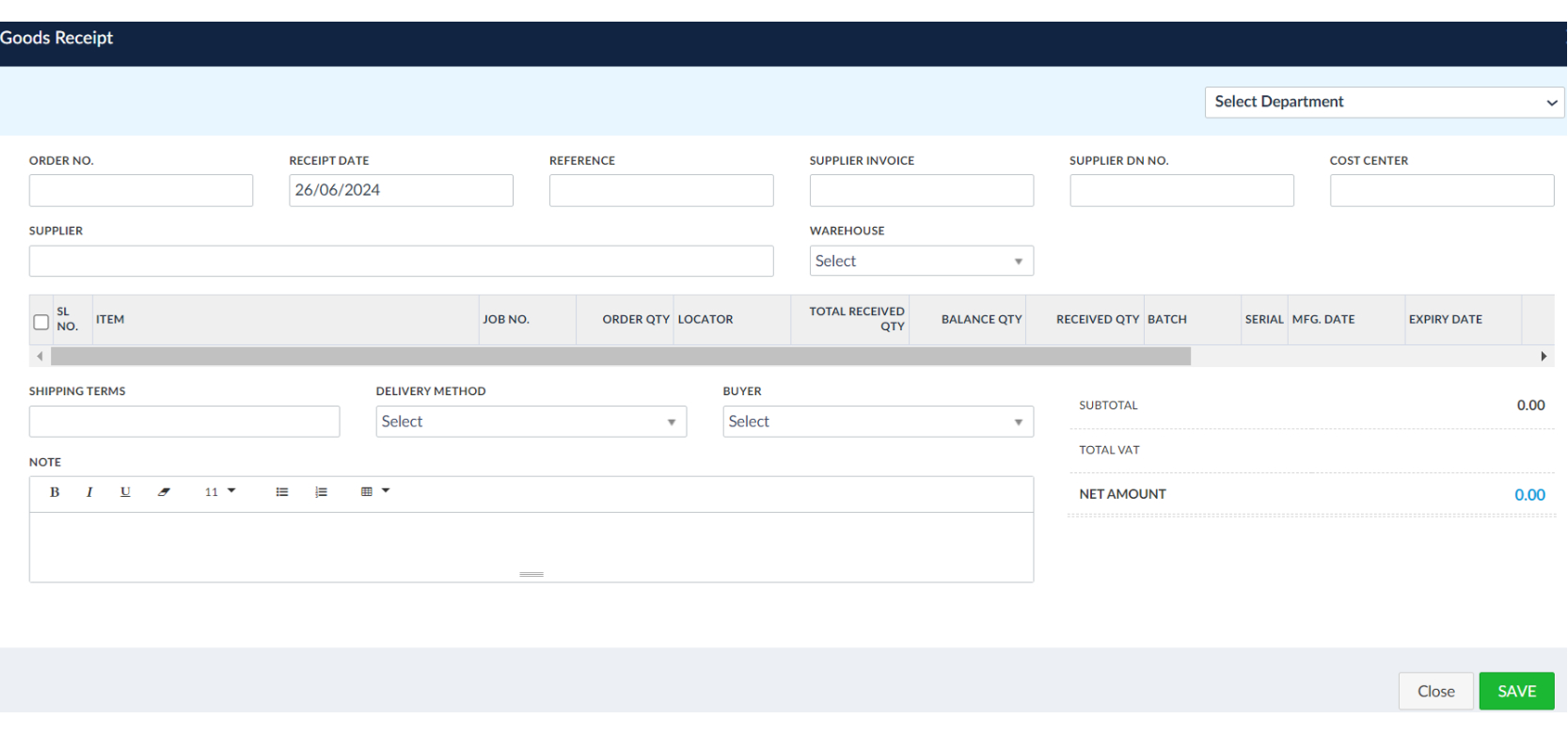Click the SERIAL column header
The width and height of the screenshot is (1568, 734).
[x=1264, y=320]
